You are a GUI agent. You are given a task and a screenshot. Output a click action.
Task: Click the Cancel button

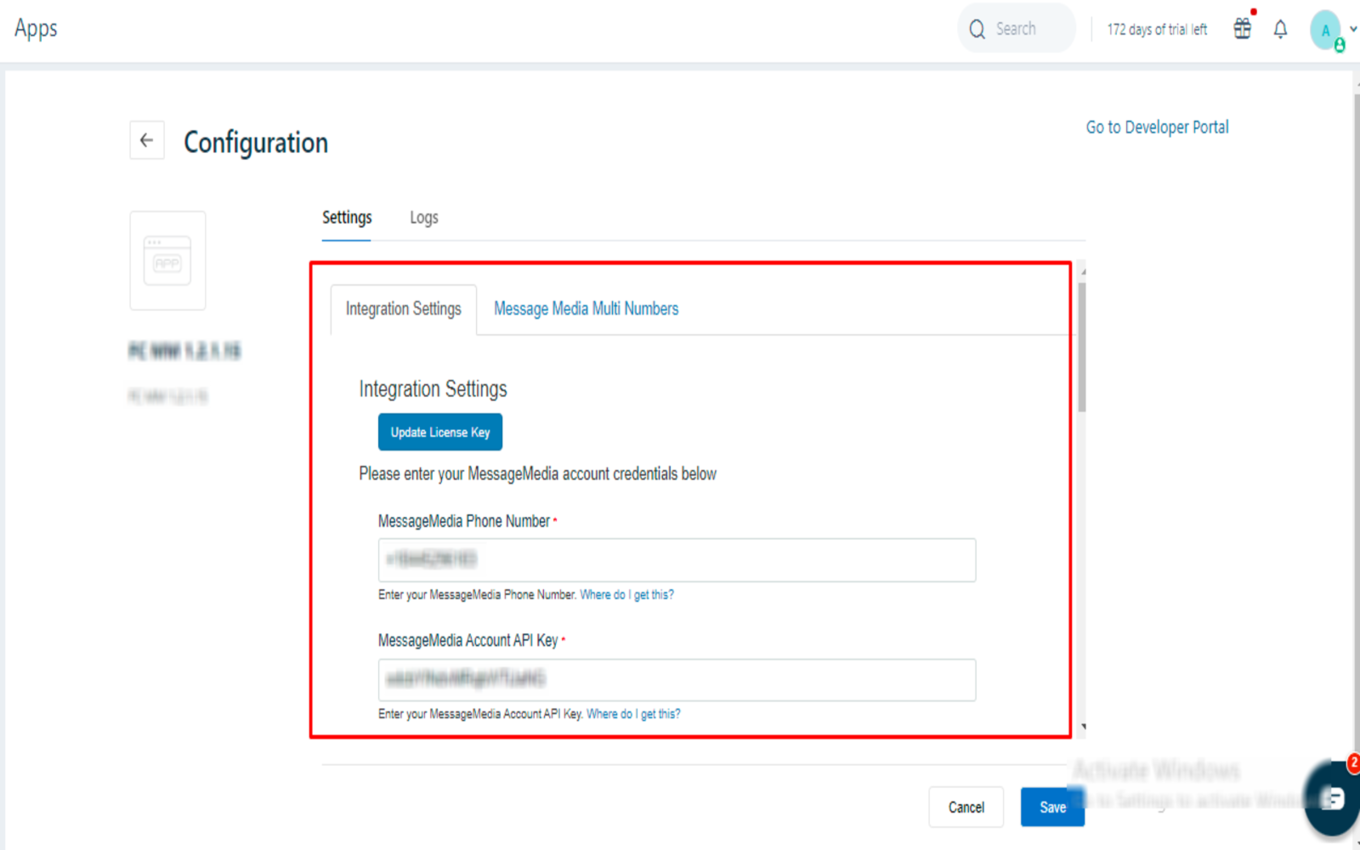(x=966, y=807)
